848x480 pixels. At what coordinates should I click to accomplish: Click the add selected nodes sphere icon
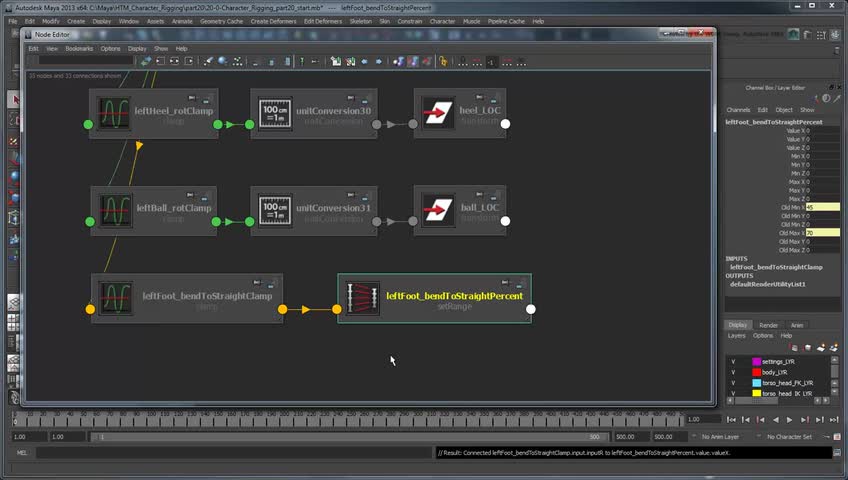223,62
